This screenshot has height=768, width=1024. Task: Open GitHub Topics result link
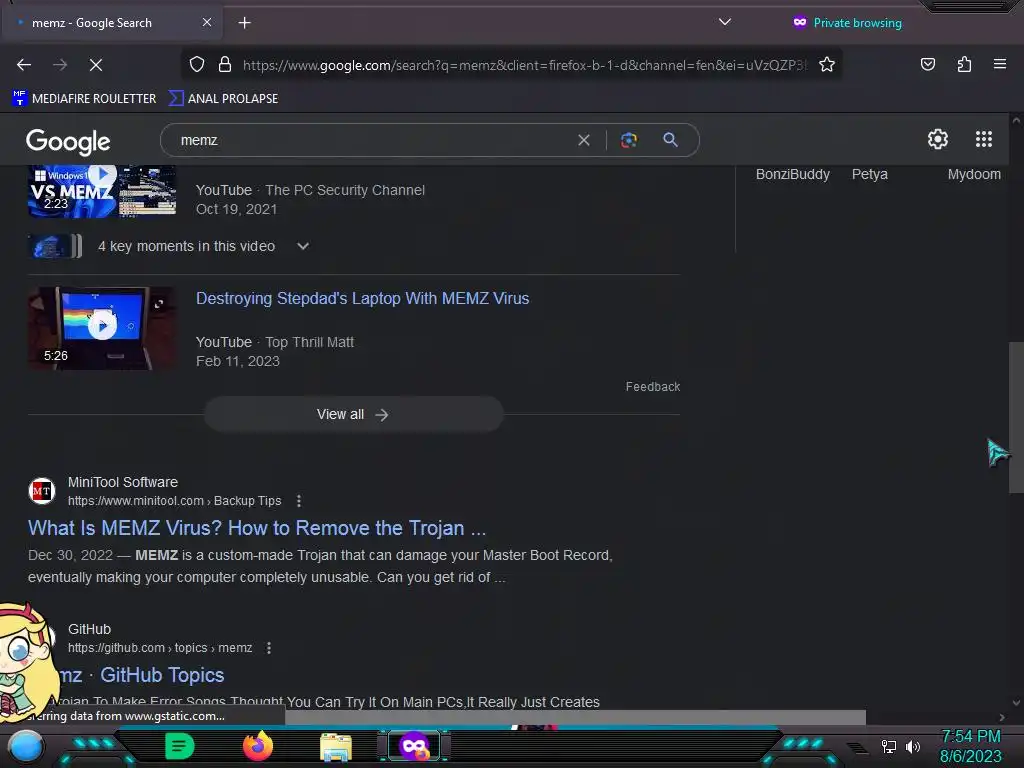[140, 675]
